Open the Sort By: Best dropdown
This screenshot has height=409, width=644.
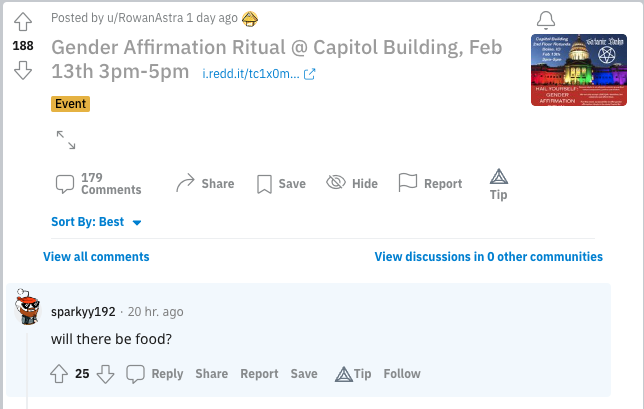point(97,222)
